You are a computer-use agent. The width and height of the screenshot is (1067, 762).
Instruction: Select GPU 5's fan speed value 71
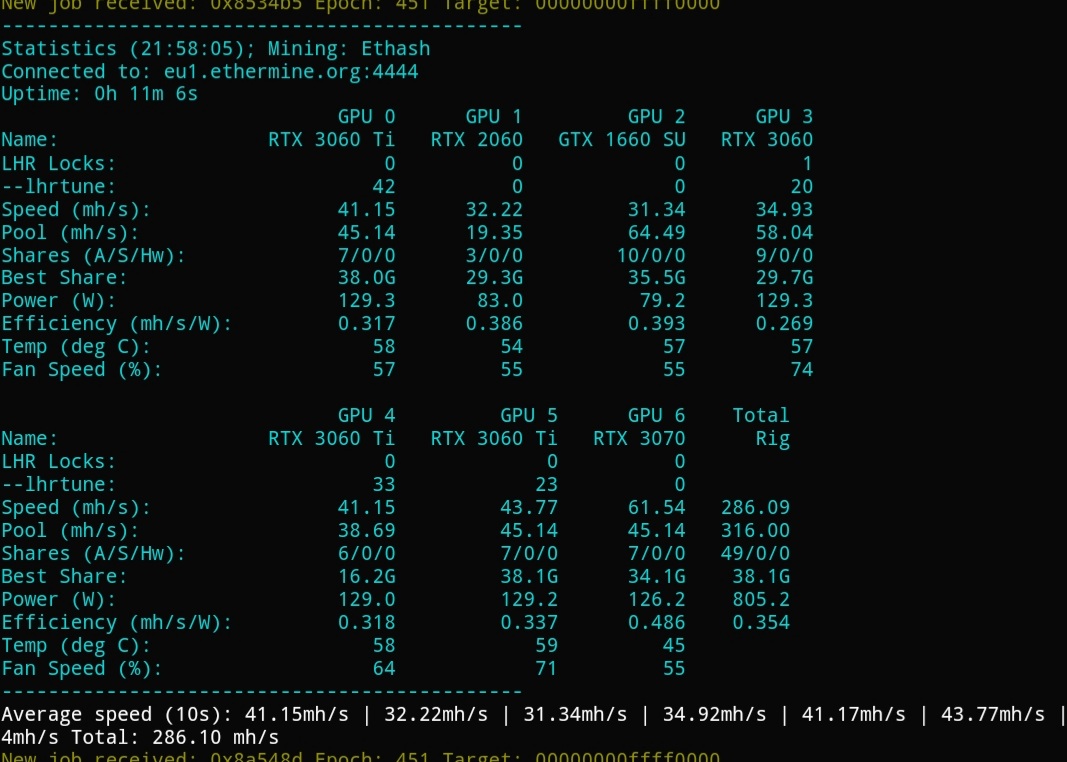pos(546,668)
